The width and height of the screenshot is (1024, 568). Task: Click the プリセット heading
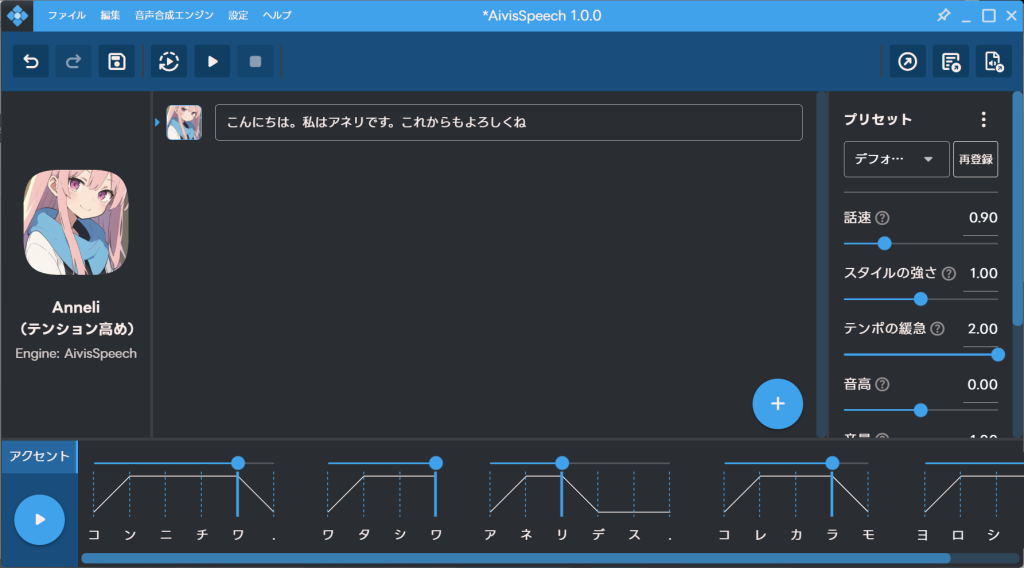[878, 119]
